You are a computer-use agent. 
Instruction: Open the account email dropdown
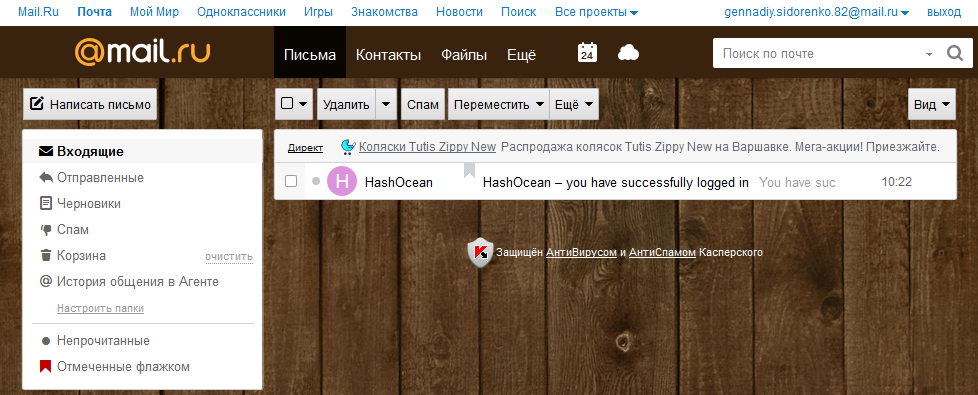click(816, 12)
